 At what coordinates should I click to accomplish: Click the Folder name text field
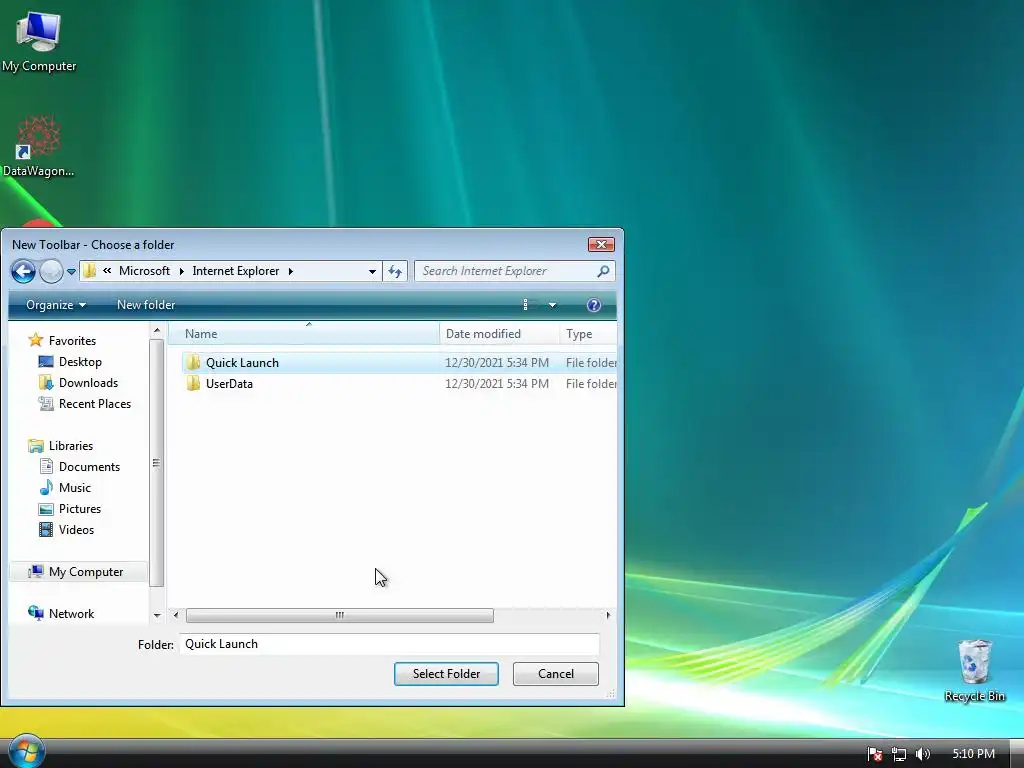point(389,644)
